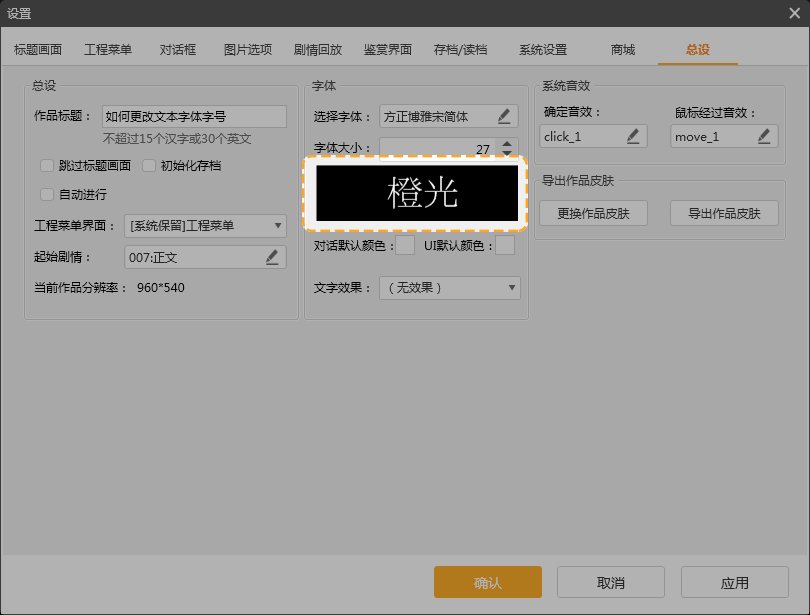The image size is (810, 615).
Task: Increase font size with up arrow
Action: pyautogui.click(x=506, y=144)
